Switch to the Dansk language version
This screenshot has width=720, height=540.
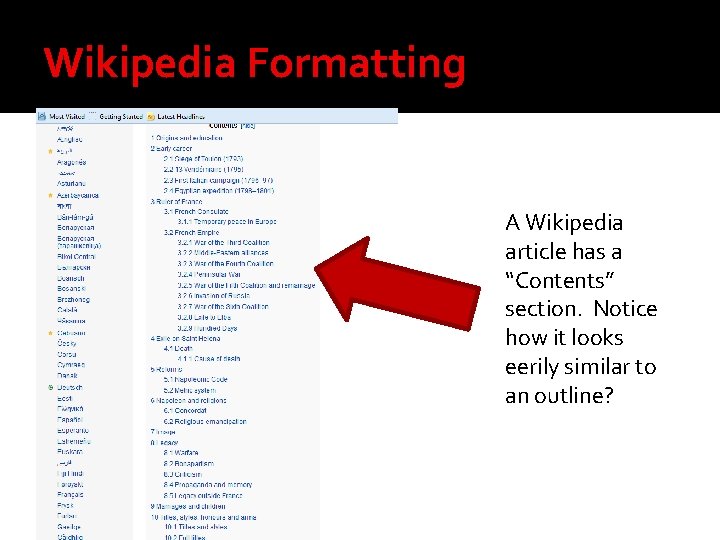click(x=67, y=375)
